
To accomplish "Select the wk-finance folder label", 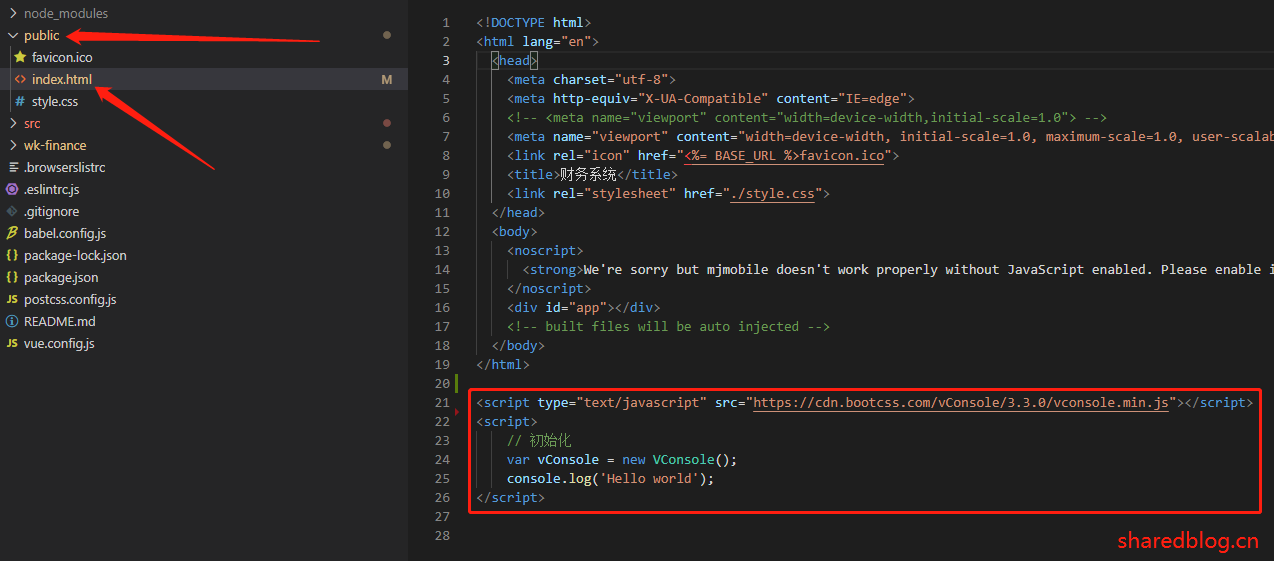I will [x=55, y=145].
